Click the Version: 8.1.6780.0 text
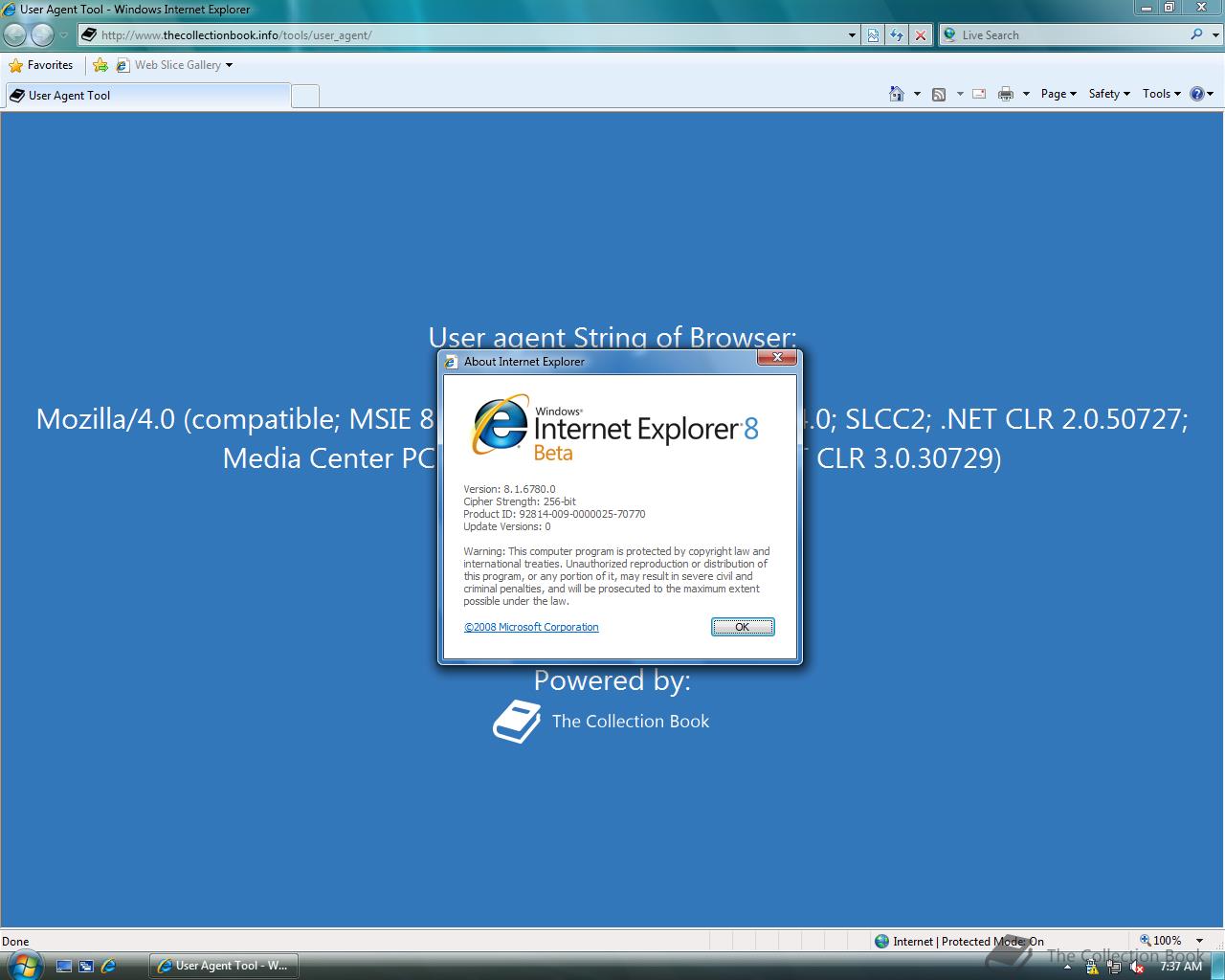Screen dimensions: 1225x980 click(x=509, y=489)
